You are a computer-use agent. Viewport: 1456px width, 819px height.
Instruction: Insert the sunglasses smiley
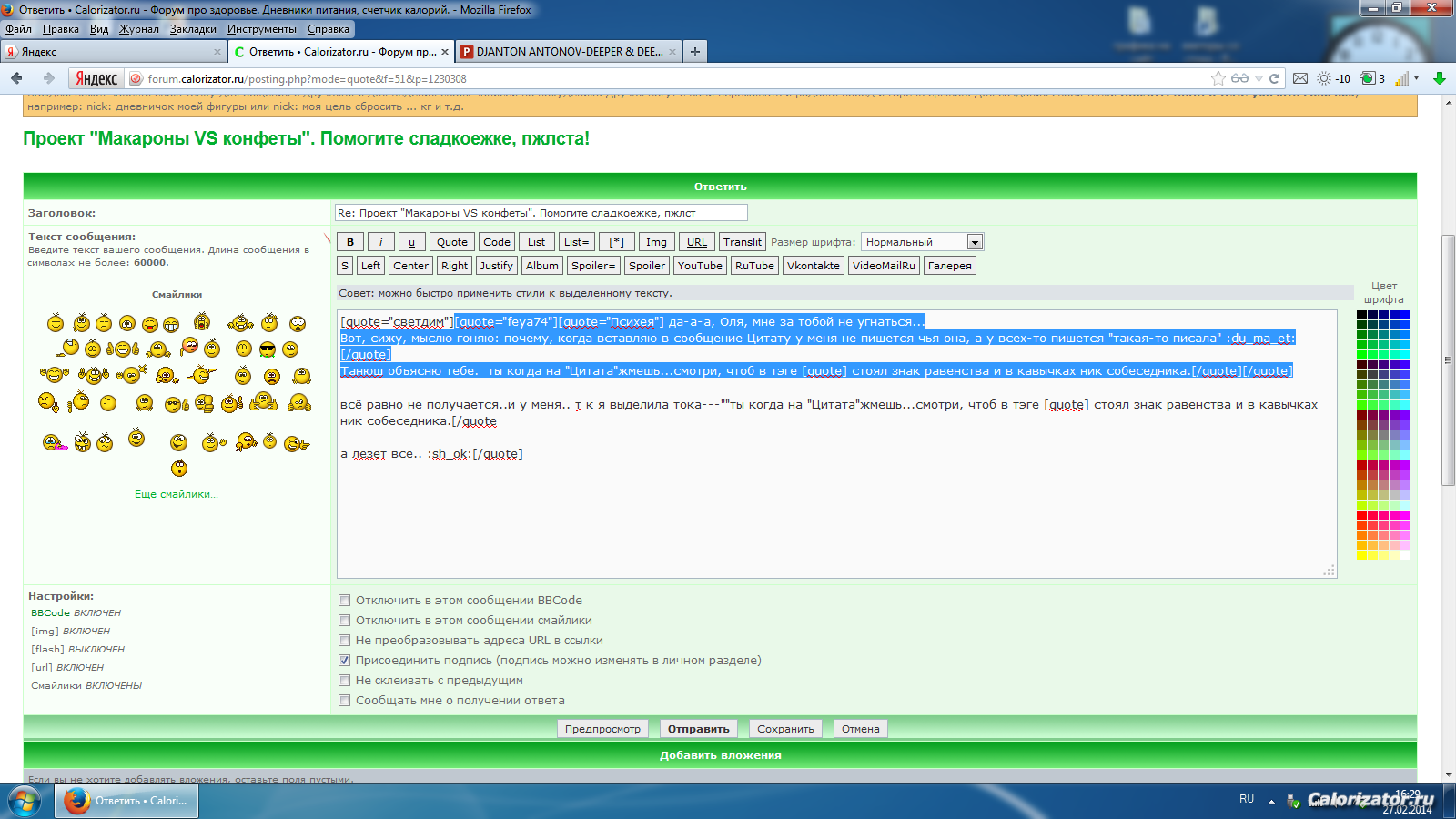(268, 349)
